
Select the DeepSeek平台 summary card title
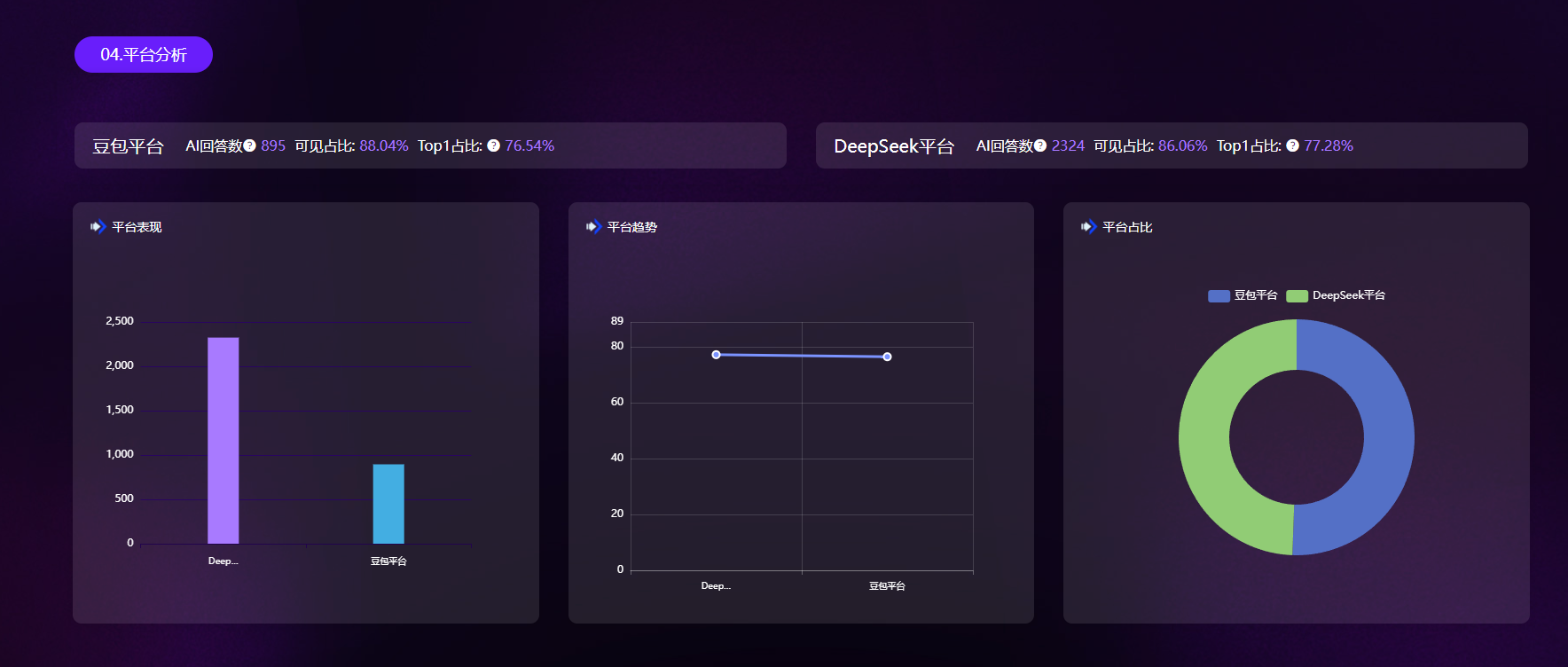coord(893,146)
